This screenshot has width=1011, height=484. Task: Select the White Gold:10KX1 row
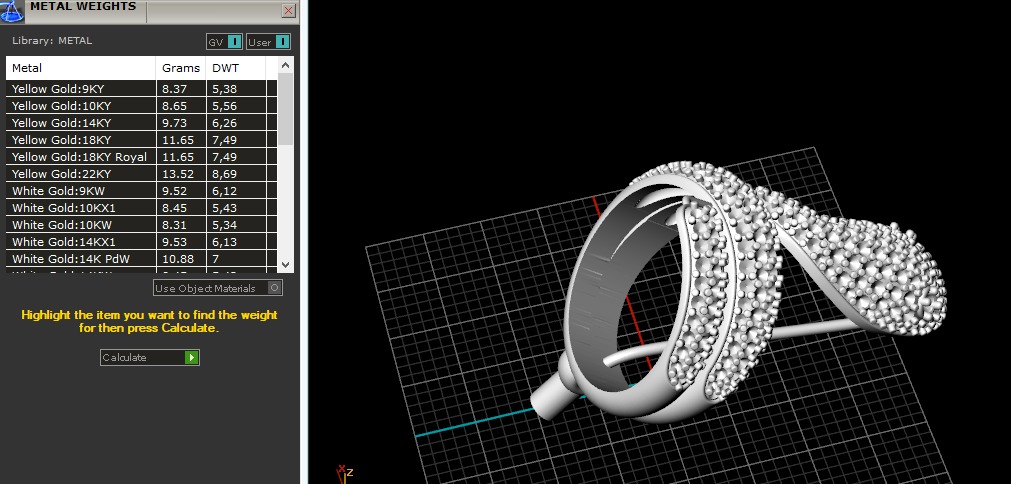(x=142, y=208)
